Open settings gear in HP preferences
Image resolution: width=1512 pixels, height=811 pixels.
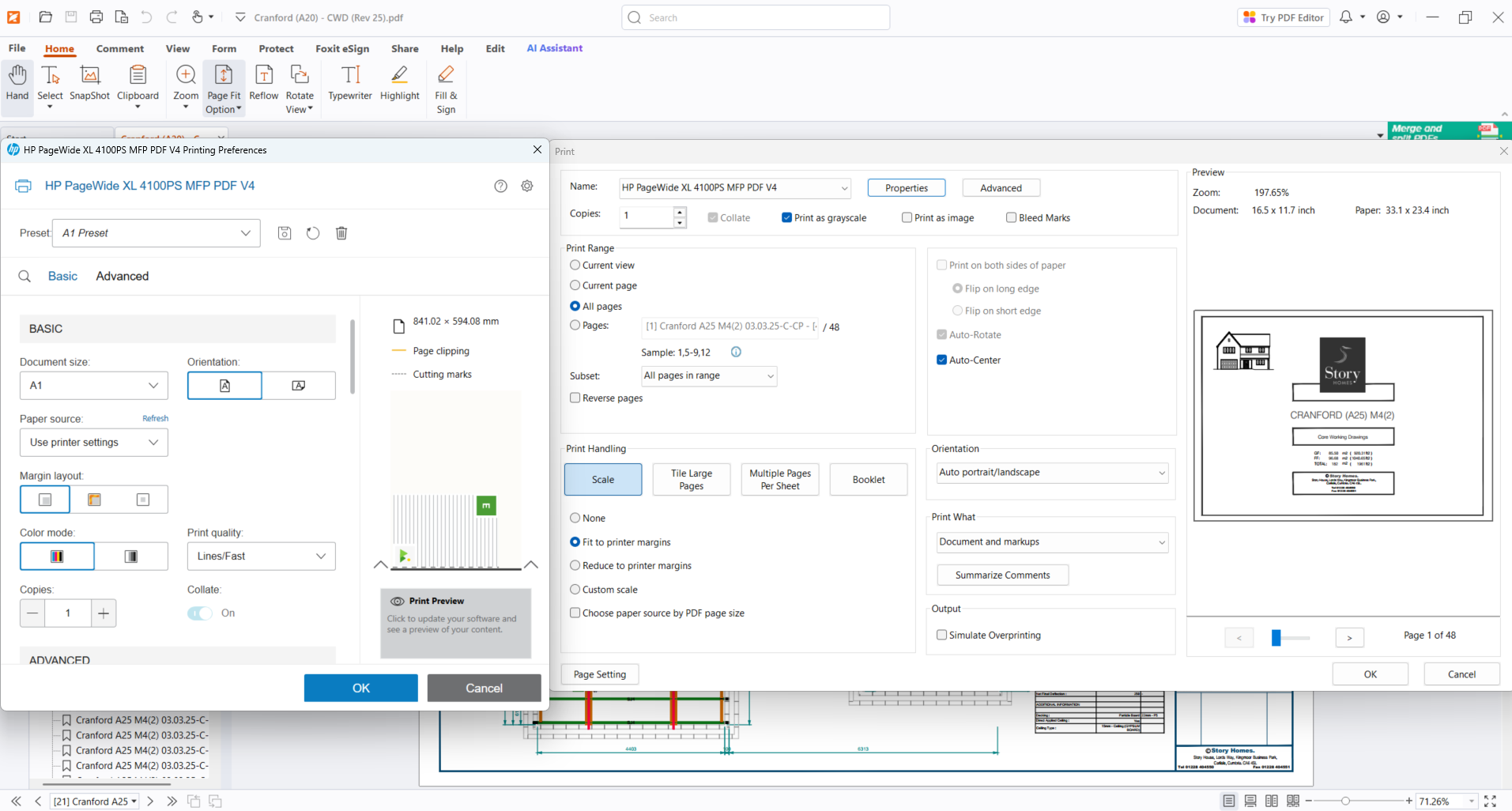point(527,186)
